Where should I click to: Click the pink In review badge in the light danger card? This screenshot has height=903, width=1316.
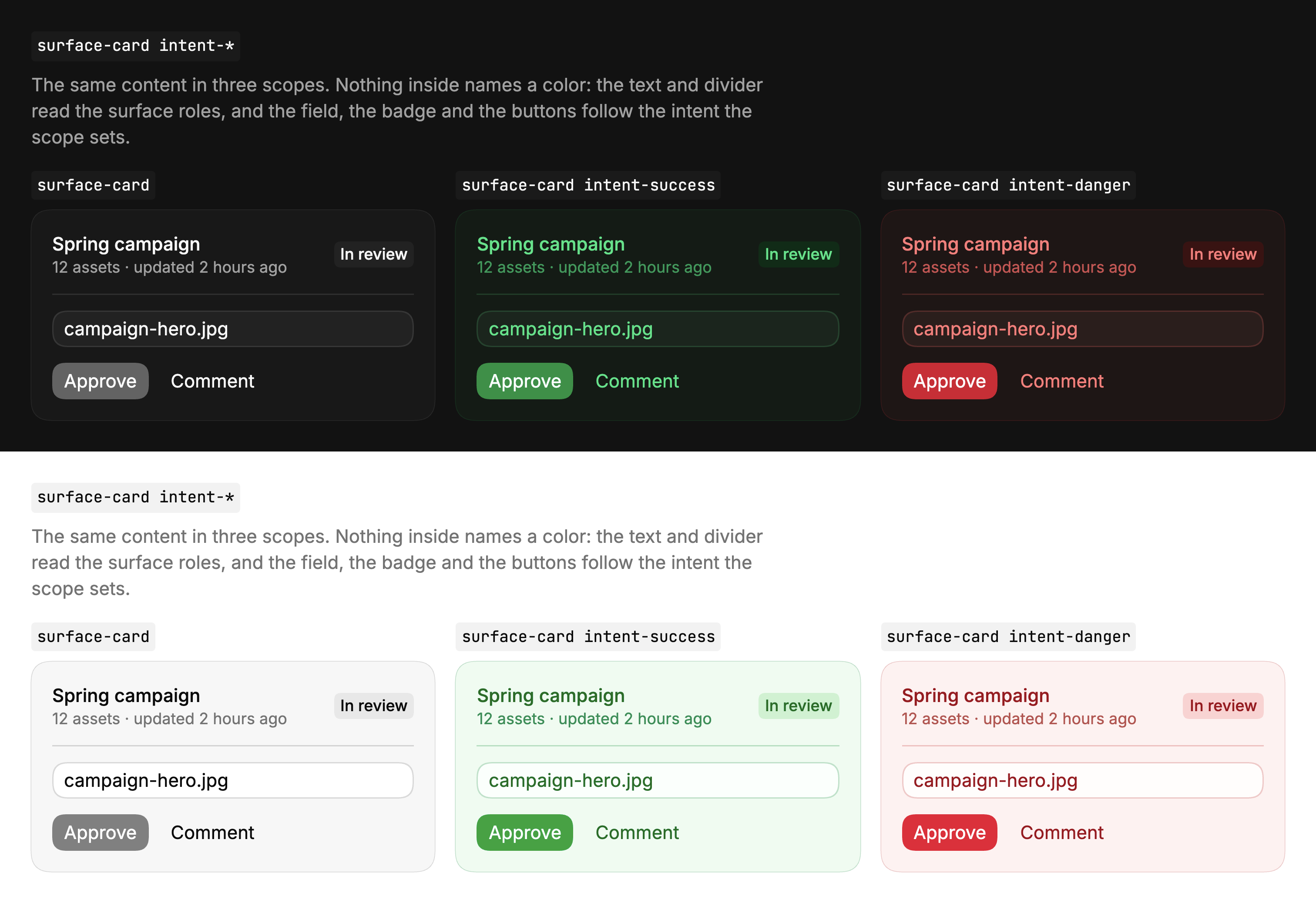point(1223,706)
